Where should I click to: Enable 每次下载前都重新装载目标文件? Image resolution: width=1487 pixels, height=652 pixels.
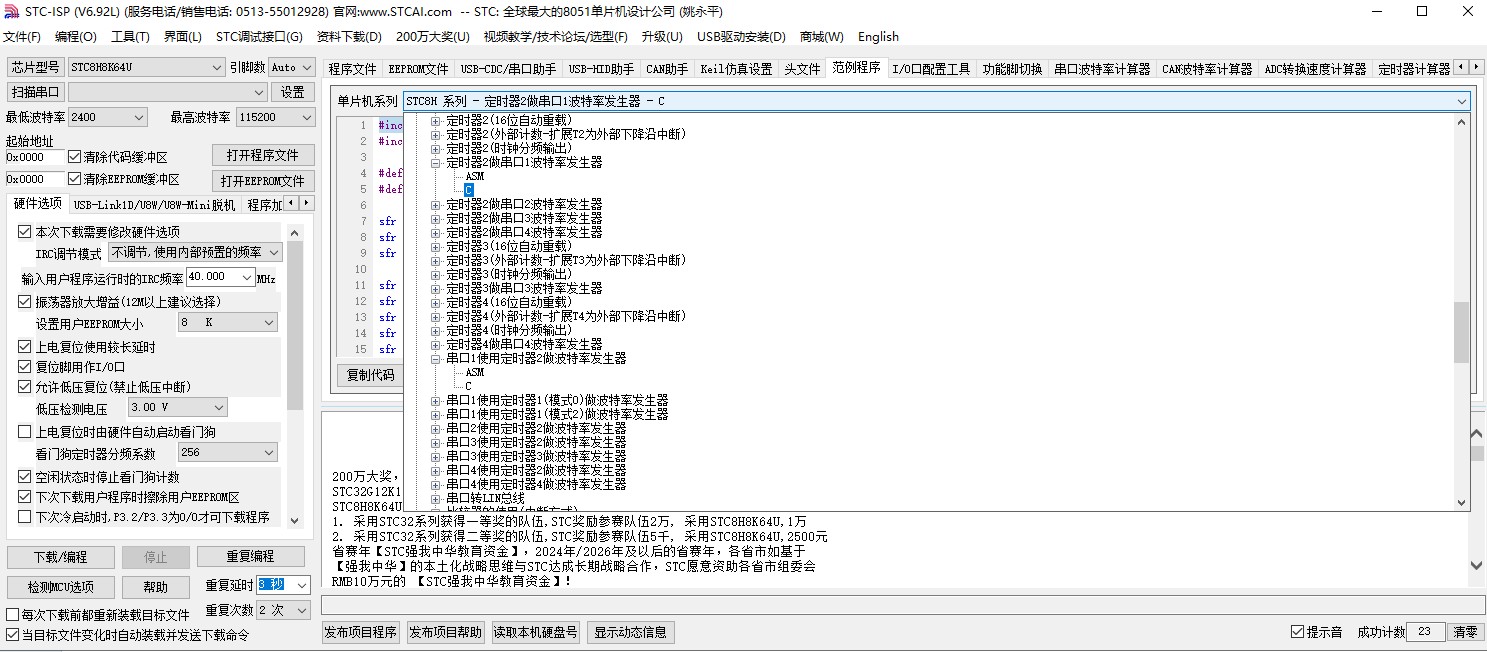pyautogui.click(x=13, y=615)
